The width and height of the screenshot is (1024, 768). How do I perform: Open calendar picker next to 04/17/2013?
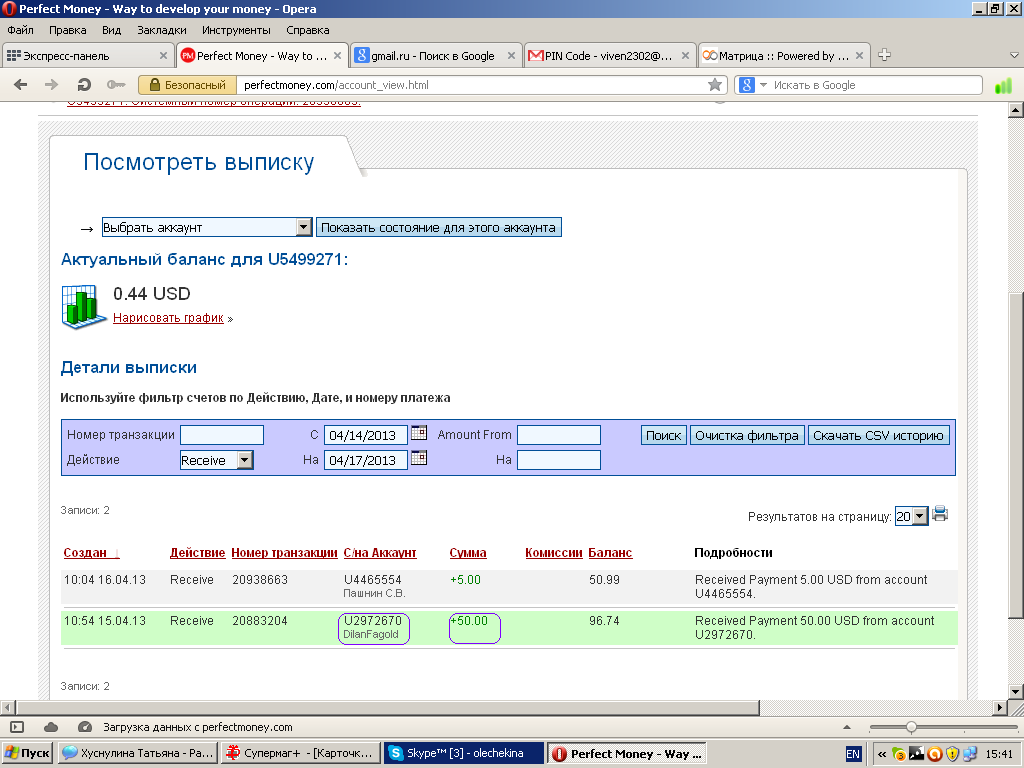click(x=419, y=459)
